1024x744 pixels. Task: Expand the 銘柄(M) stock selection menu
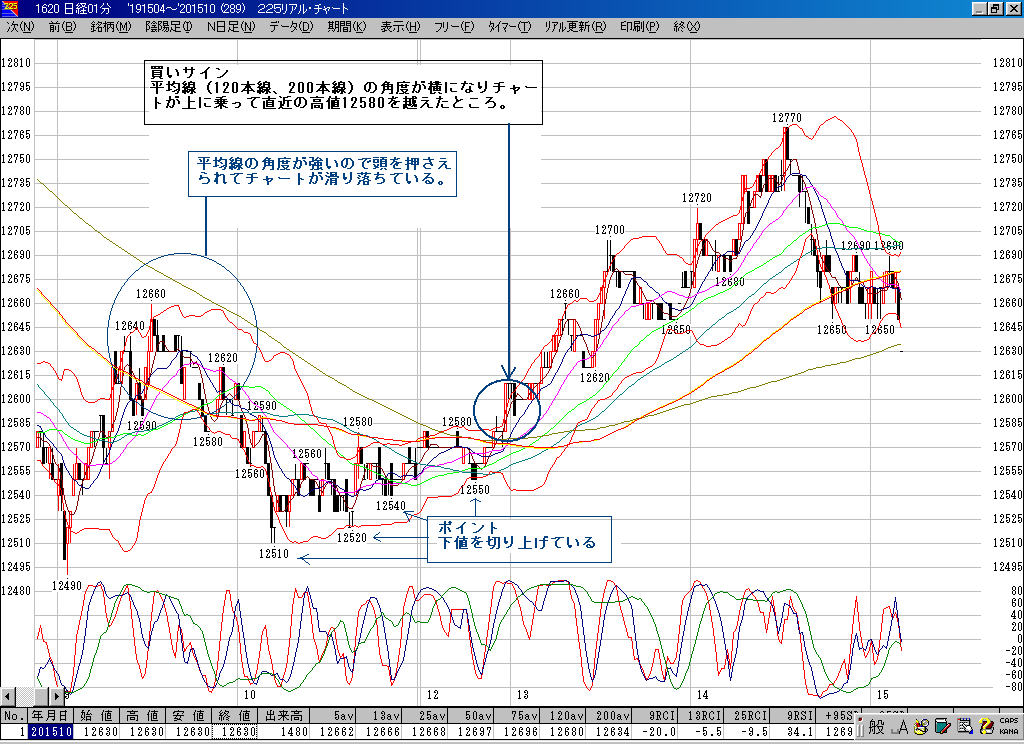coord(110,27)
